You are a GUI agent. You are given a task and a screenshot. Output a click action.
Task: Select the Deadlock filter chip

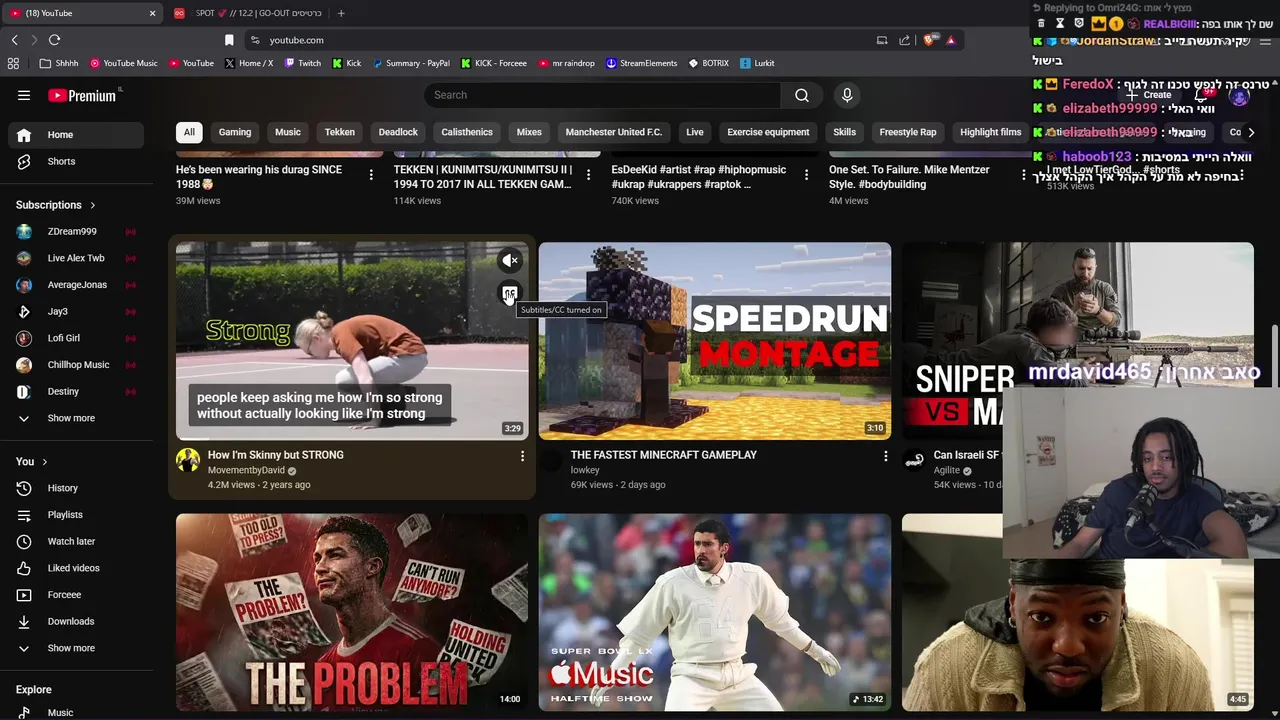398,132
